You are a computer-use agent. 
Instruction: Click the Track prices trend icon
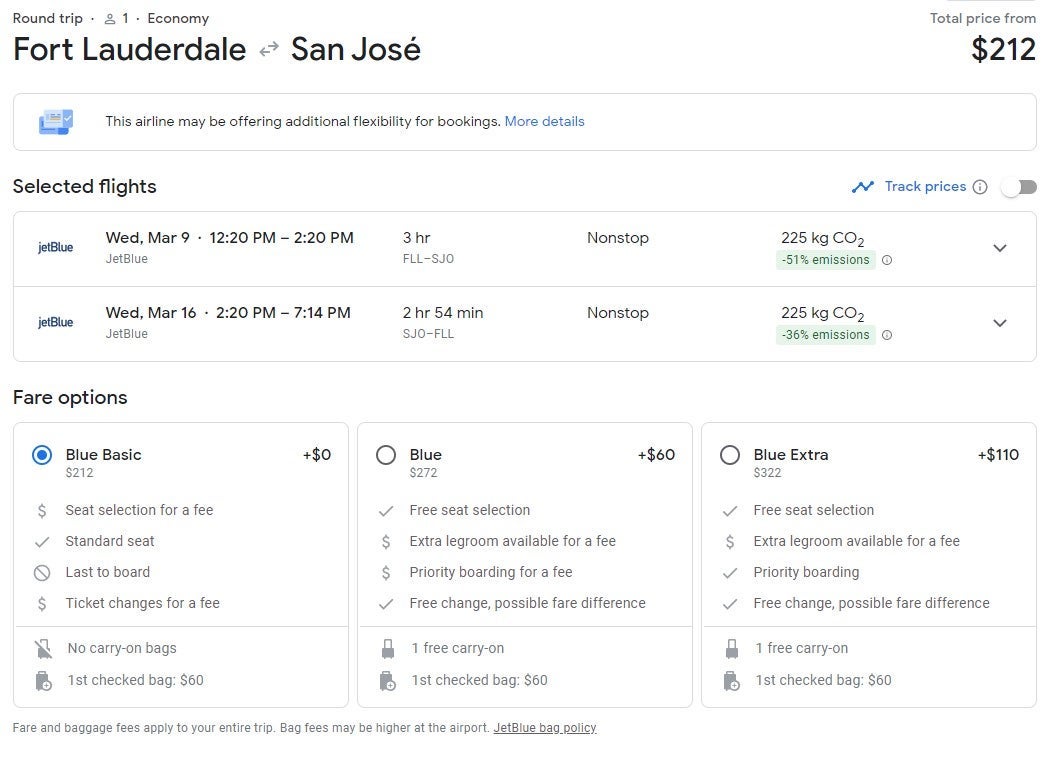point(862,187)
